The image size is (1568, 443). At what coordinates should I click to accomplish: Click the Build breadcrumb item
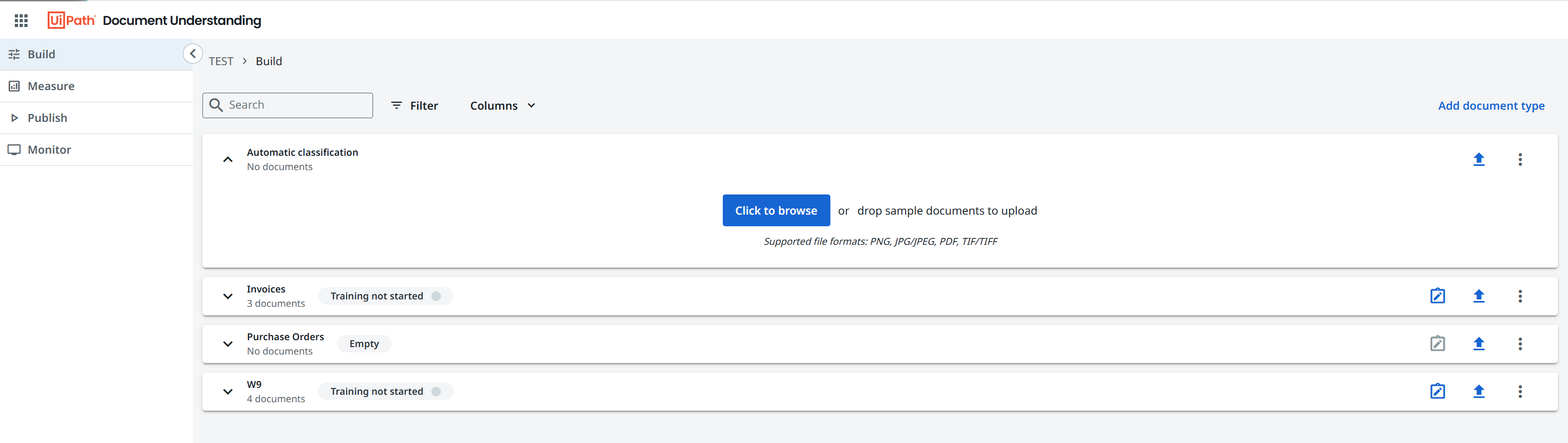pyautogui.click(x=269, y=61)
